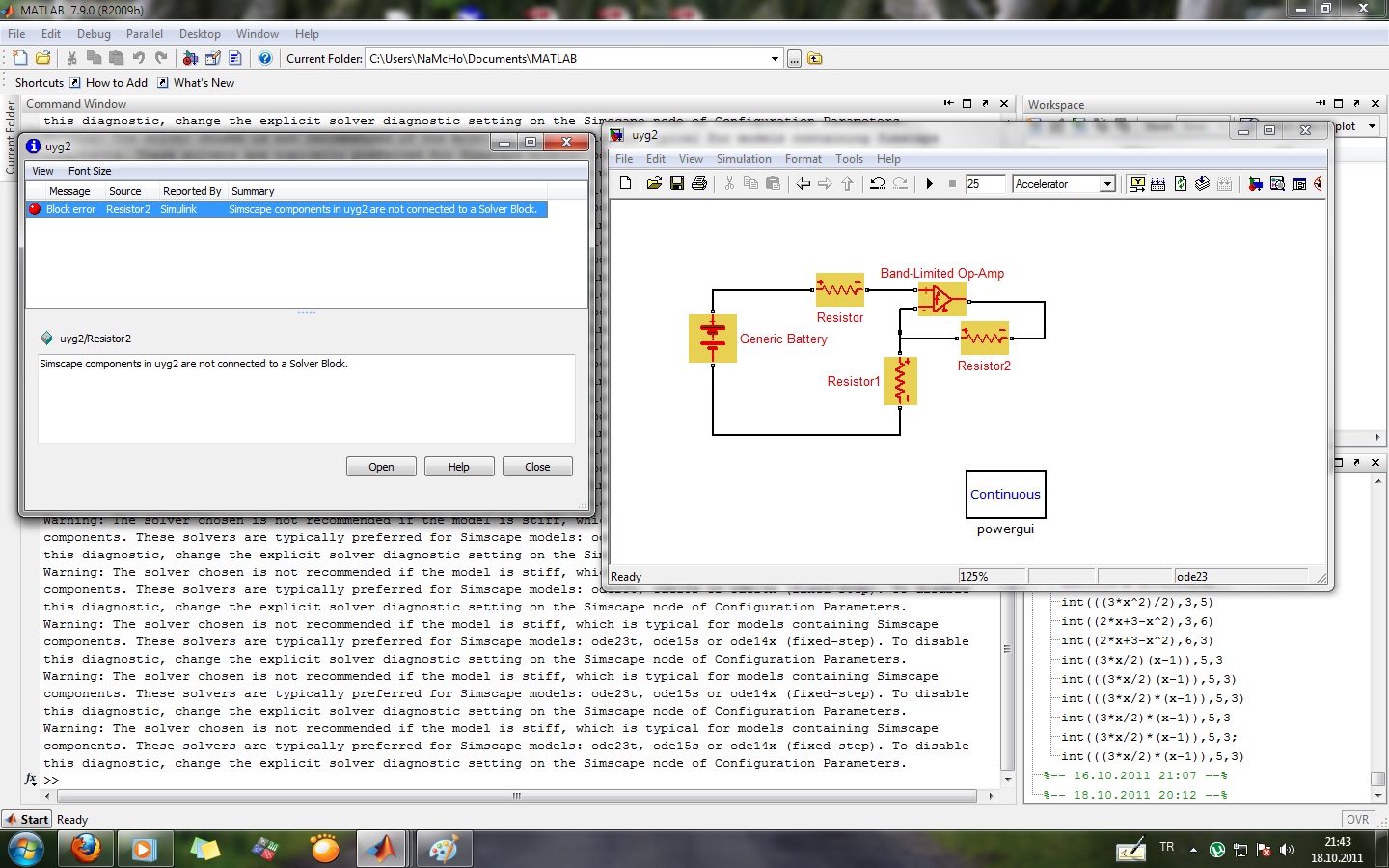Viewport: 1389px width, 868px height.
Task: Navigate back in uyg2 model window
Action: 803,183
